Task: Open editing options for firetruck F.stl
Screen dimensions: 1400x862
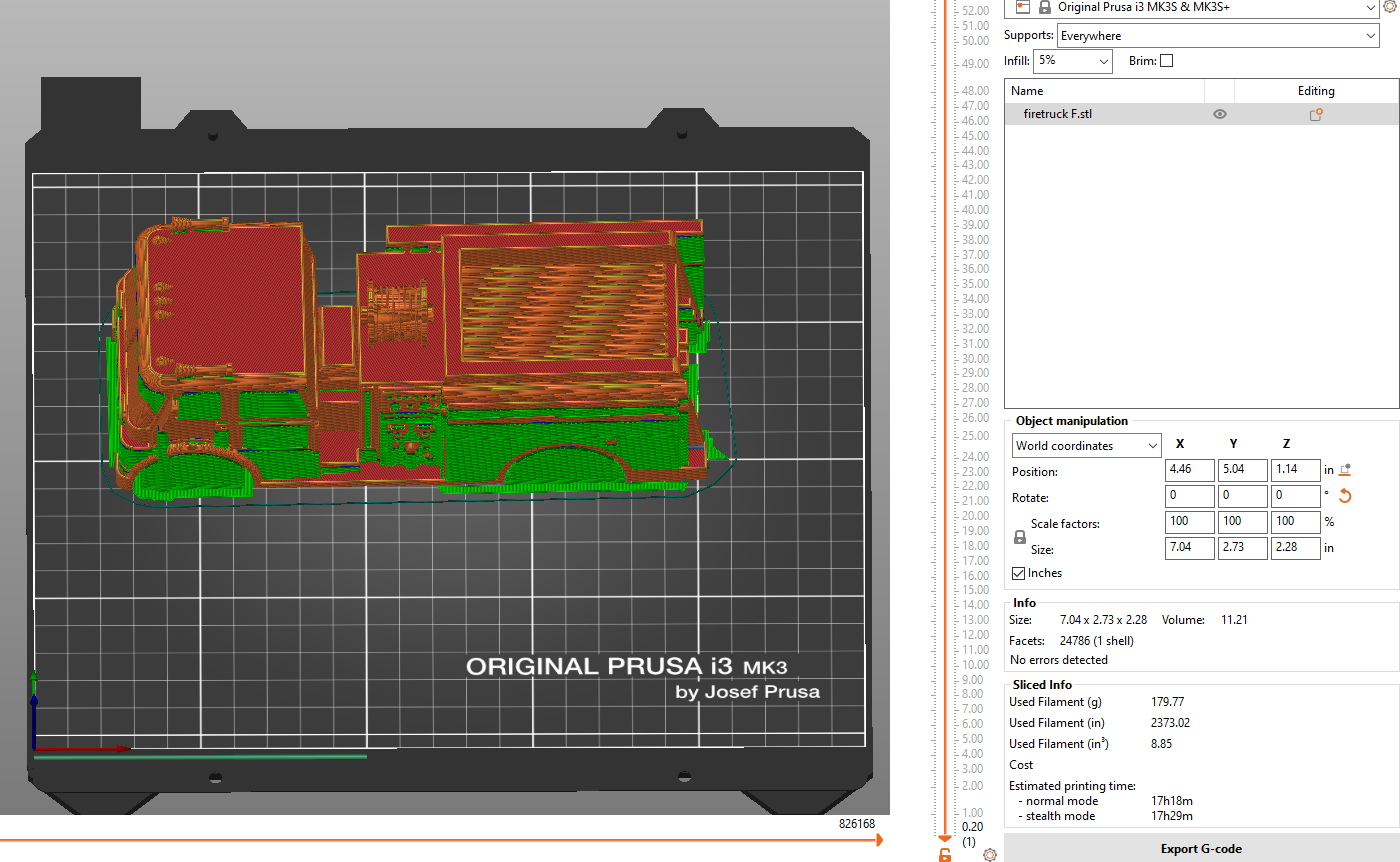Action: [x=1316, y=115]
